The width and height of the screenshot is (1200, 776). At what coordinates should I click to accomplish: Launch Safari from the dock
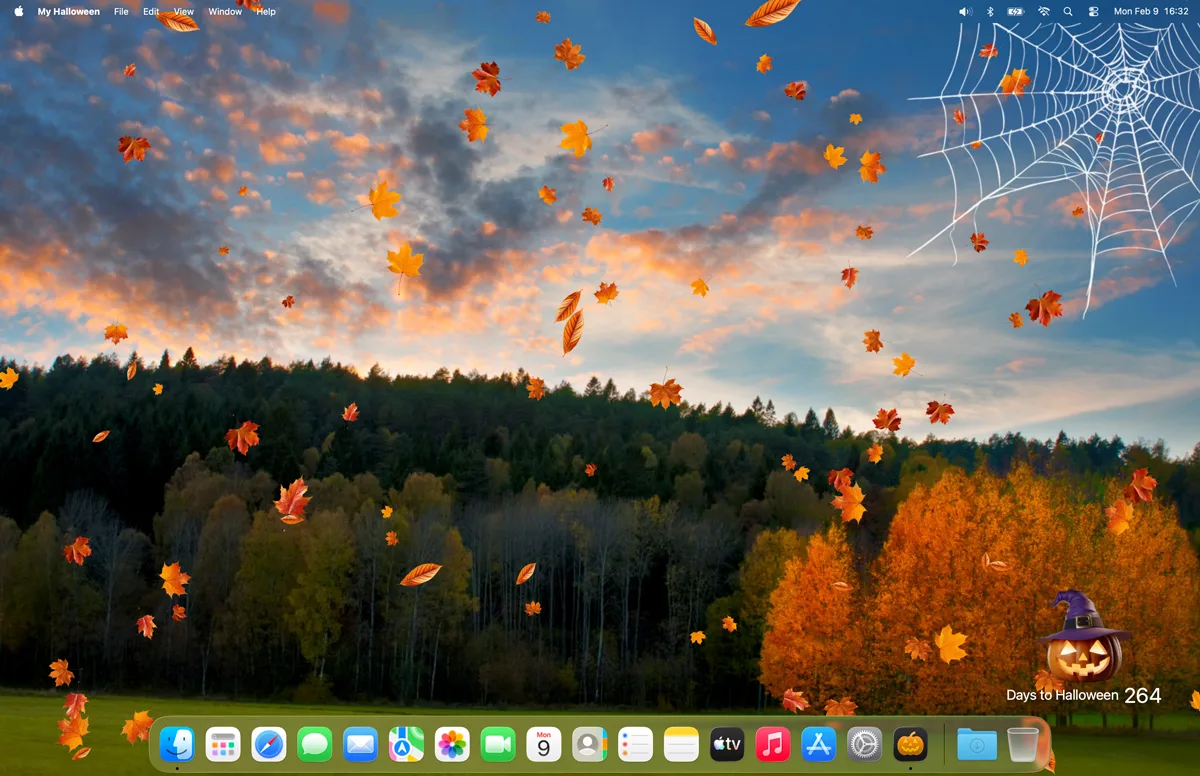269,744
